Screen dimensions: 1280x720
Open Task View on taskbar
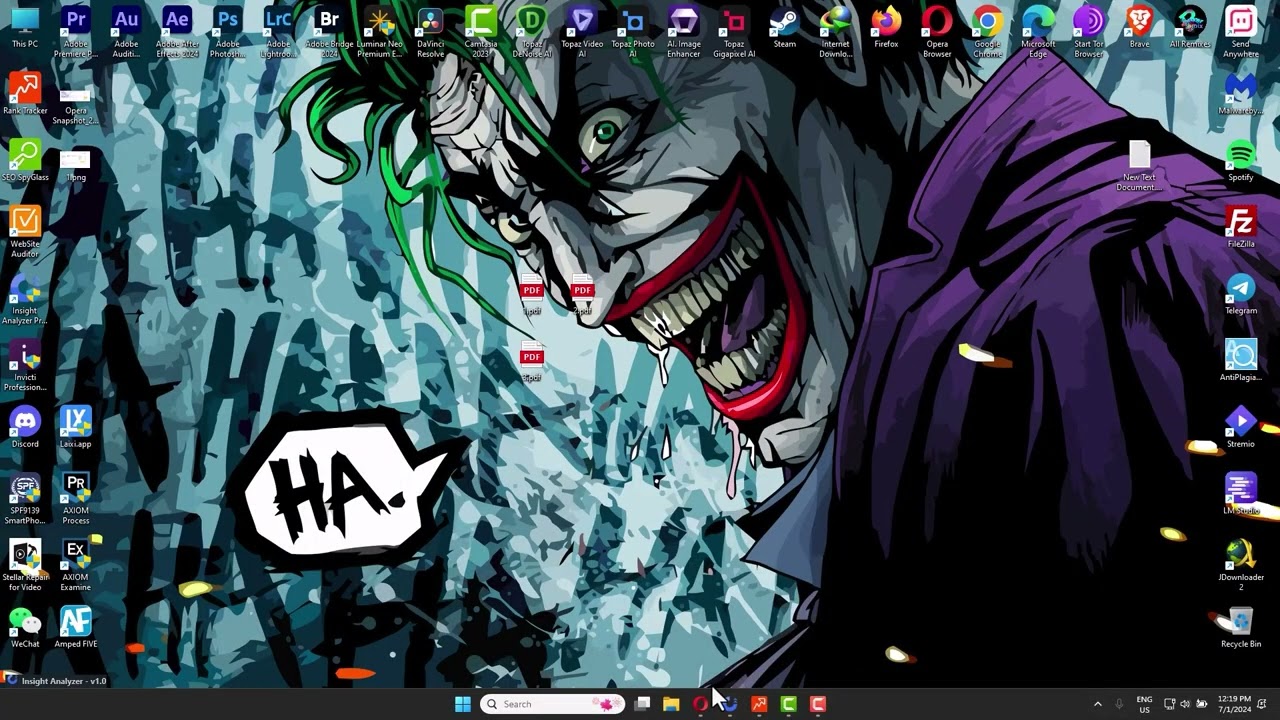point(643,704)
